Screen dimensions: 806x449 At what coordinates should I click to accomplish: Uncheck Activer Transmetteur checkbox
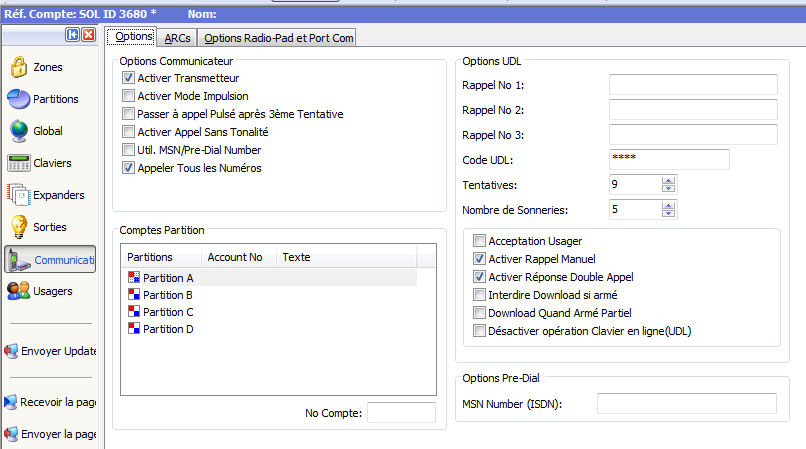128,78
